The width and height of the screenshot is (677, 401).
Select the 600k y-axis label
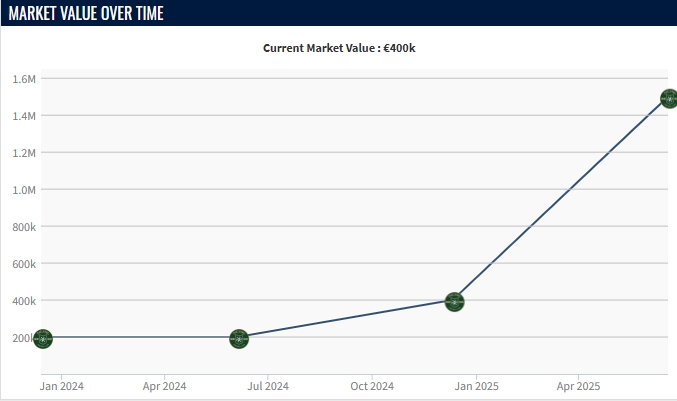pyautogui.click(x=24, y=264)
